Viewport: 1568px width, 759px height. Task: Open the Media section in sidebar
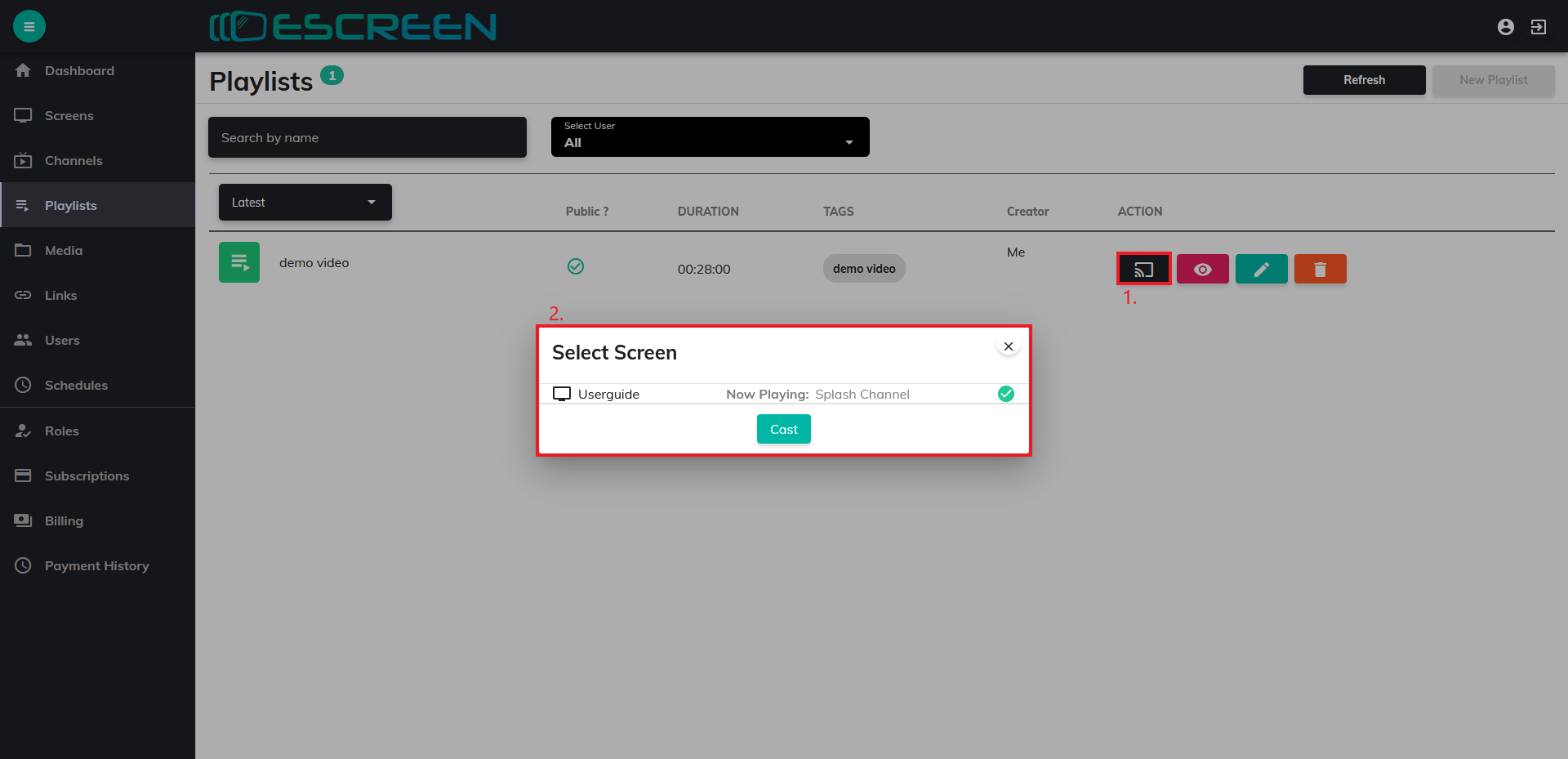64,251
